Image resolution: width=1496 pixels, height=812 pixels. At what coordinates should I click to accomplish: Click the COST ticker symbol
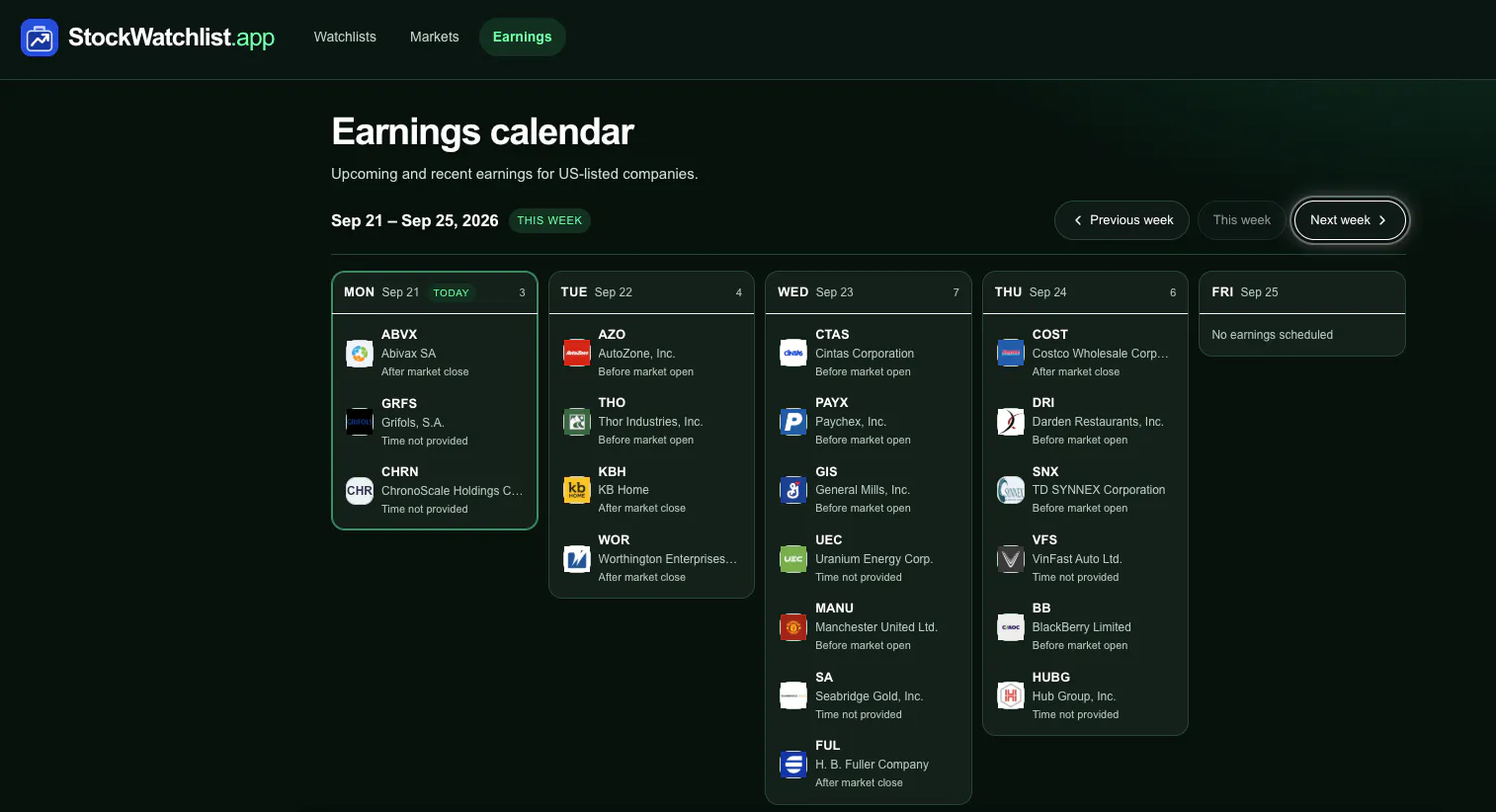click(1049, 335)
